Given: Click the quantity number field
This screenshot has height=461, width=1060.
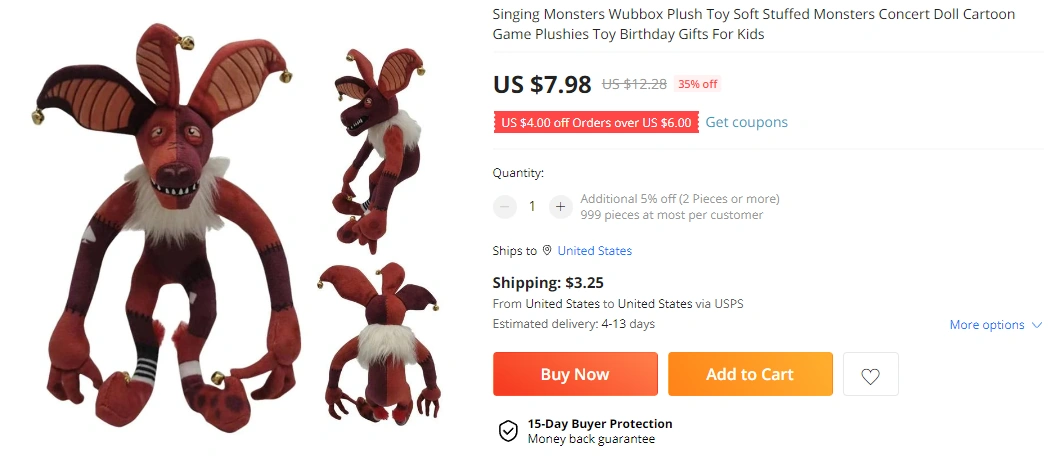Looking at the screenshot, I should click(x=532, y=207).
